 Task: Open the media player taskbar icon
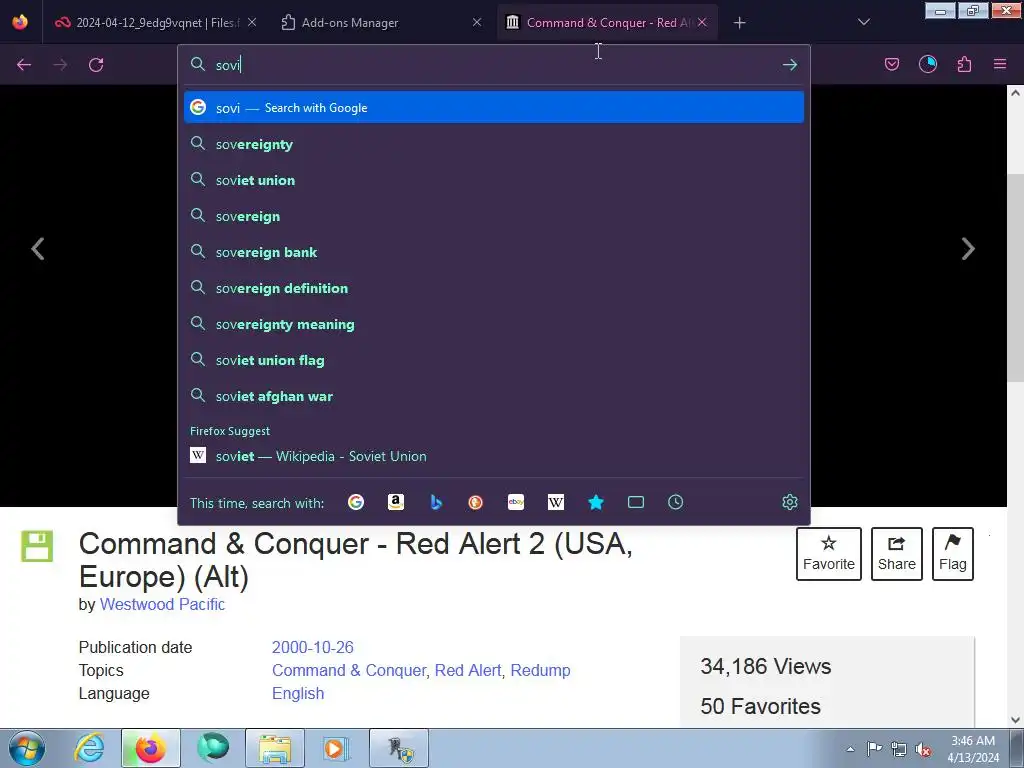[x=336, y=748]
